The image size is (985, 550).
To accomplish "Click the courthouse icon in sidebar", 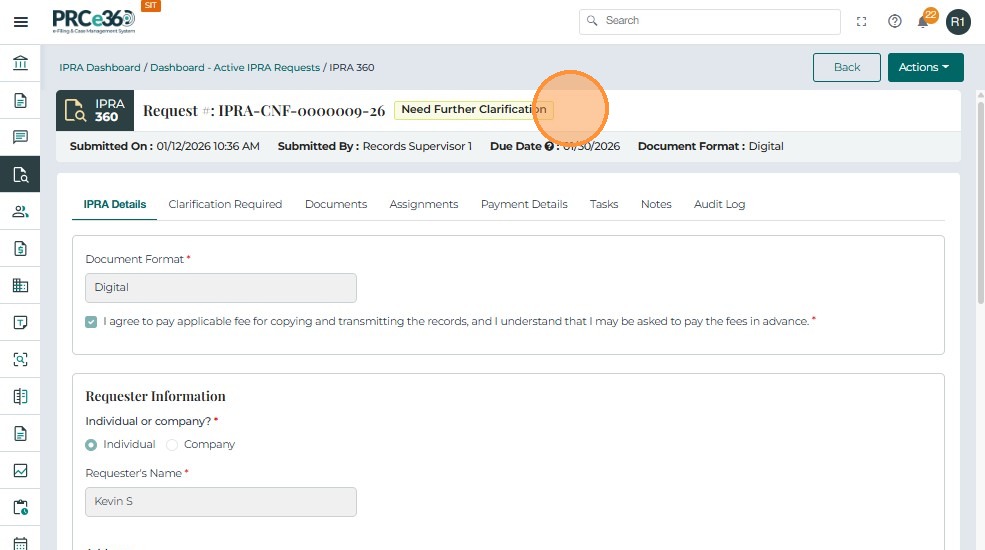I will coord(20,64).
